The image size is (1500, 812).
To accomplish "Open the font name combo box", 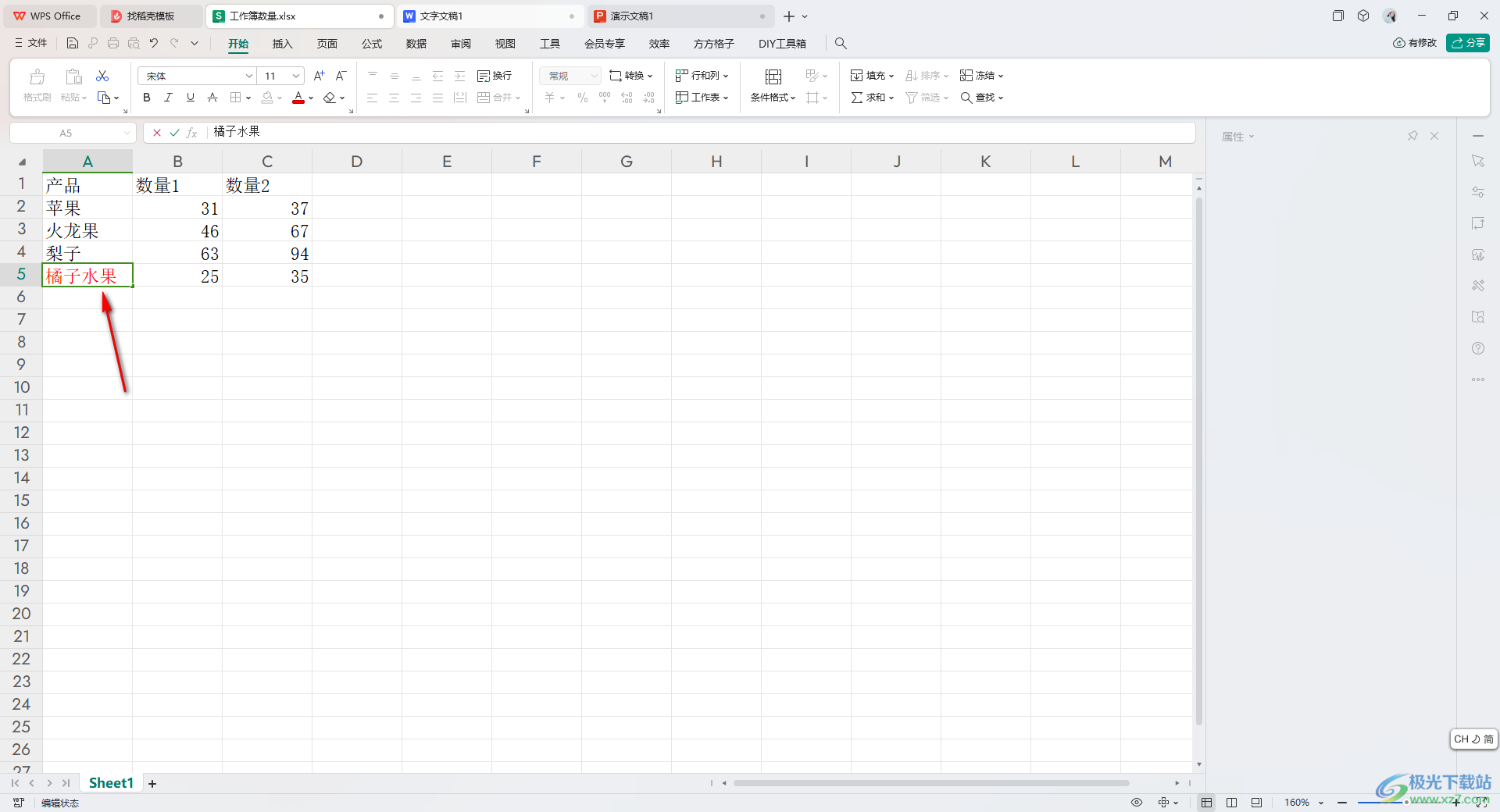I will [197, 76].
